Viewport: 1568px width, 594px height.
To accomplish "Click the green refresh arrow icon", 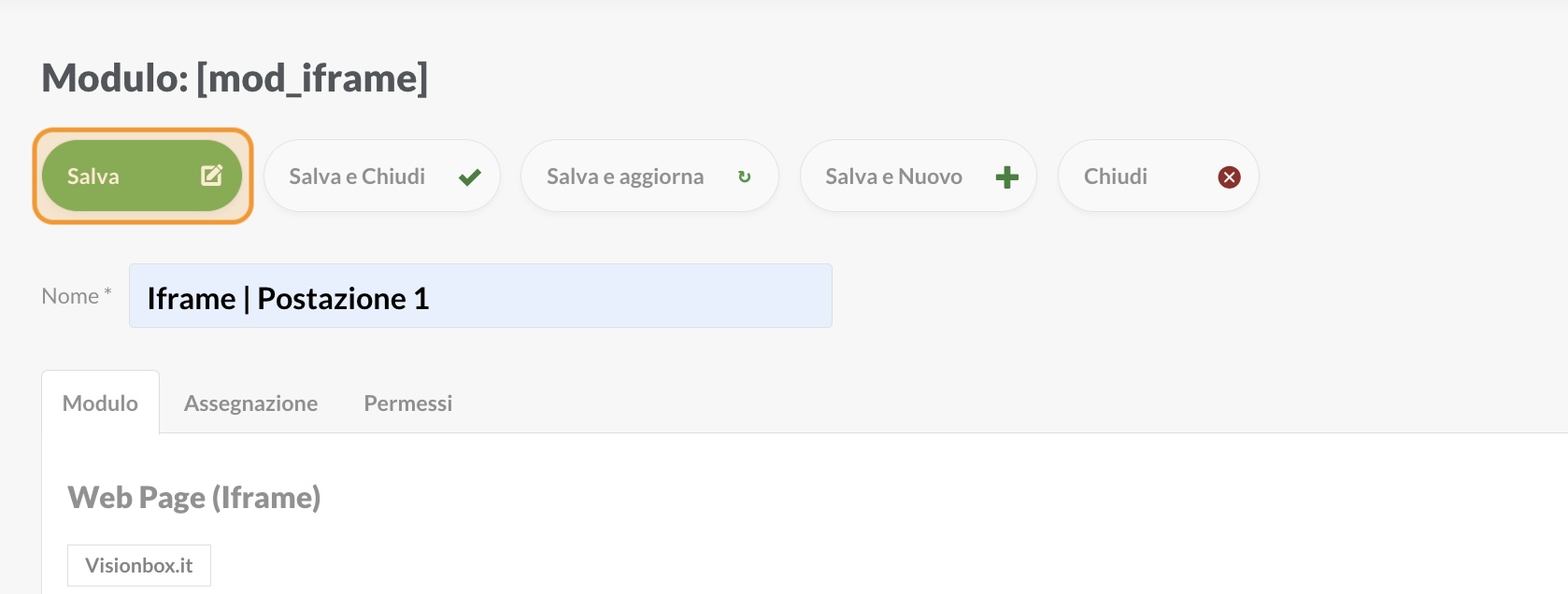I will click(x=745, y=177).
